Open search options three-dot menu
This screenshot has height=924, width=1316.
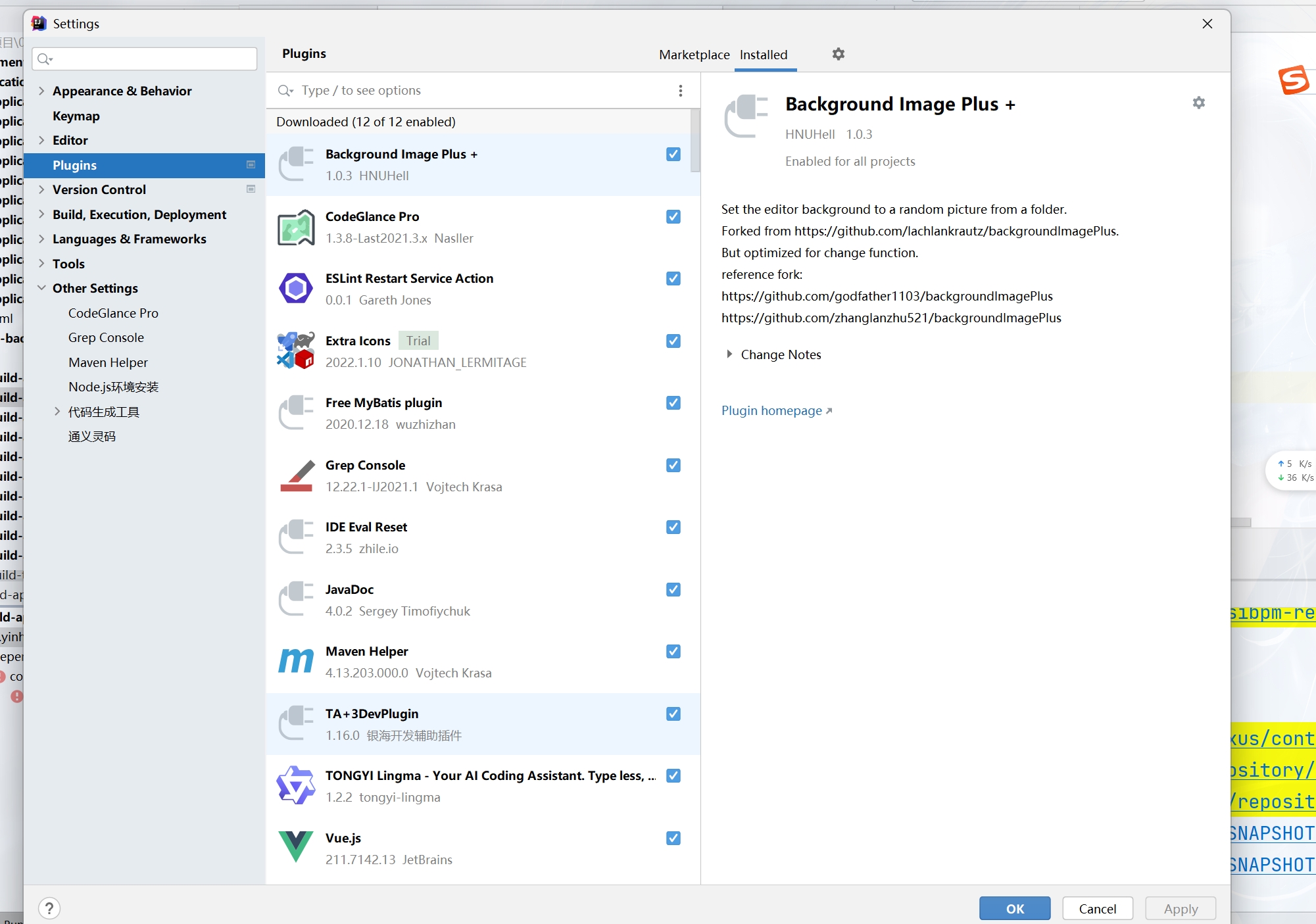680,91
